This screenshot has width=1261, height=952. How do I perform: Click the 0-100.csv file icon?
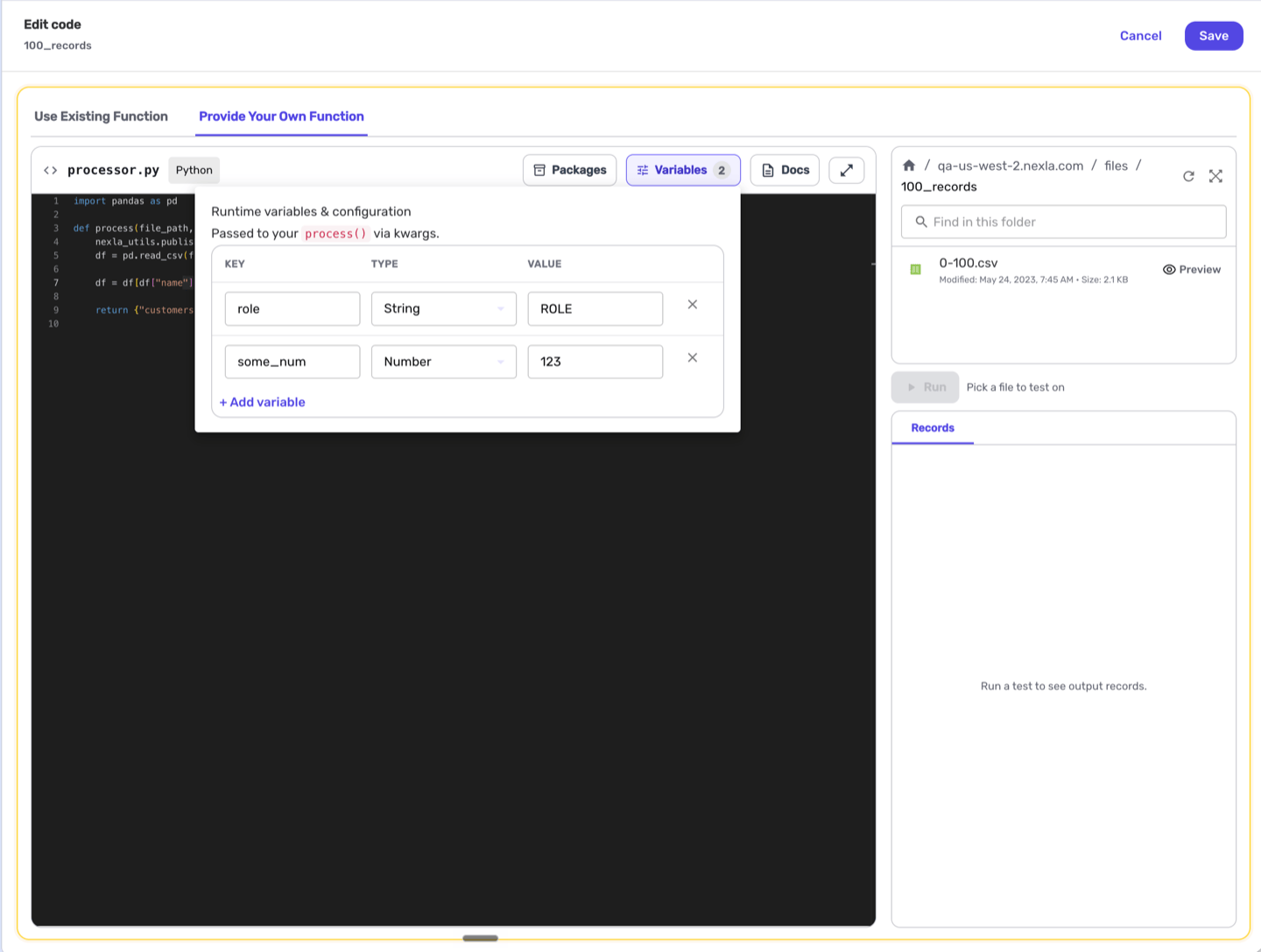point(915,270)
